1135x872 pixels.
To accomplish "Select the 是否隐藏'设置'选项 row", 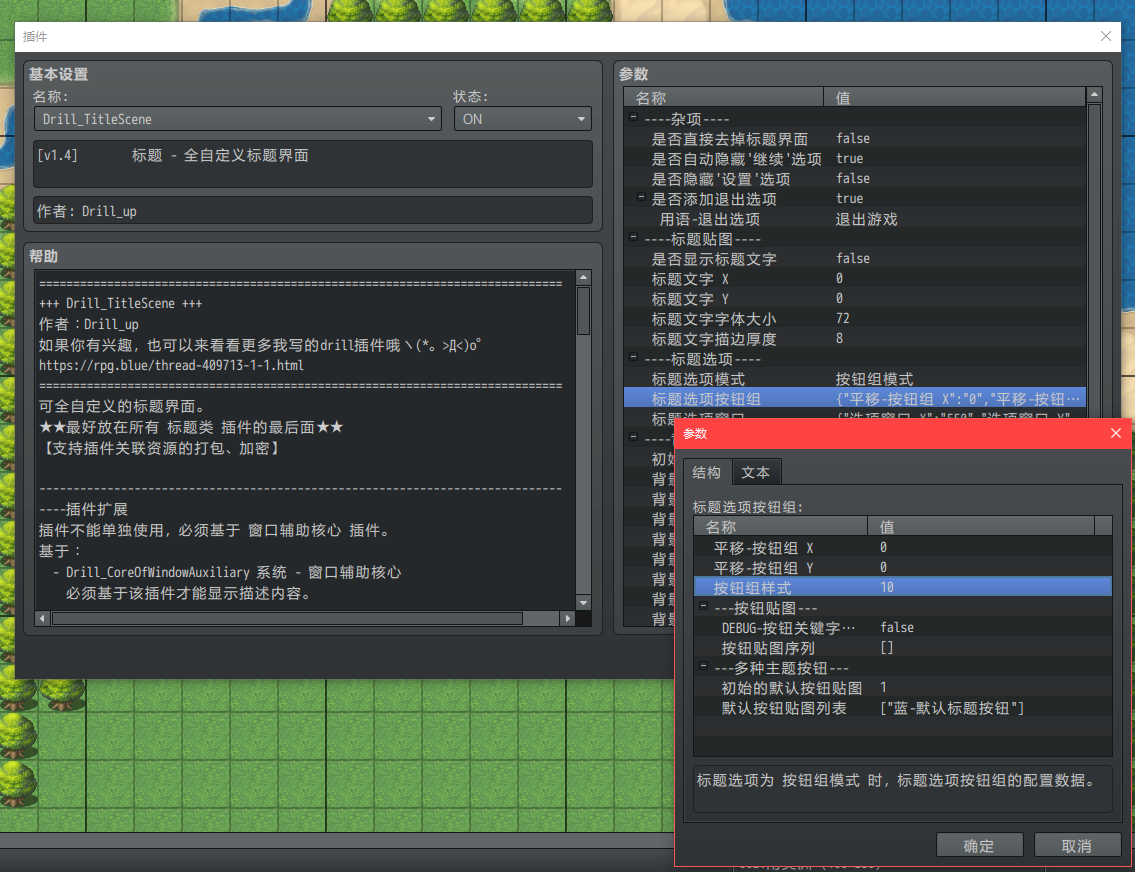I will coord(854,179).
